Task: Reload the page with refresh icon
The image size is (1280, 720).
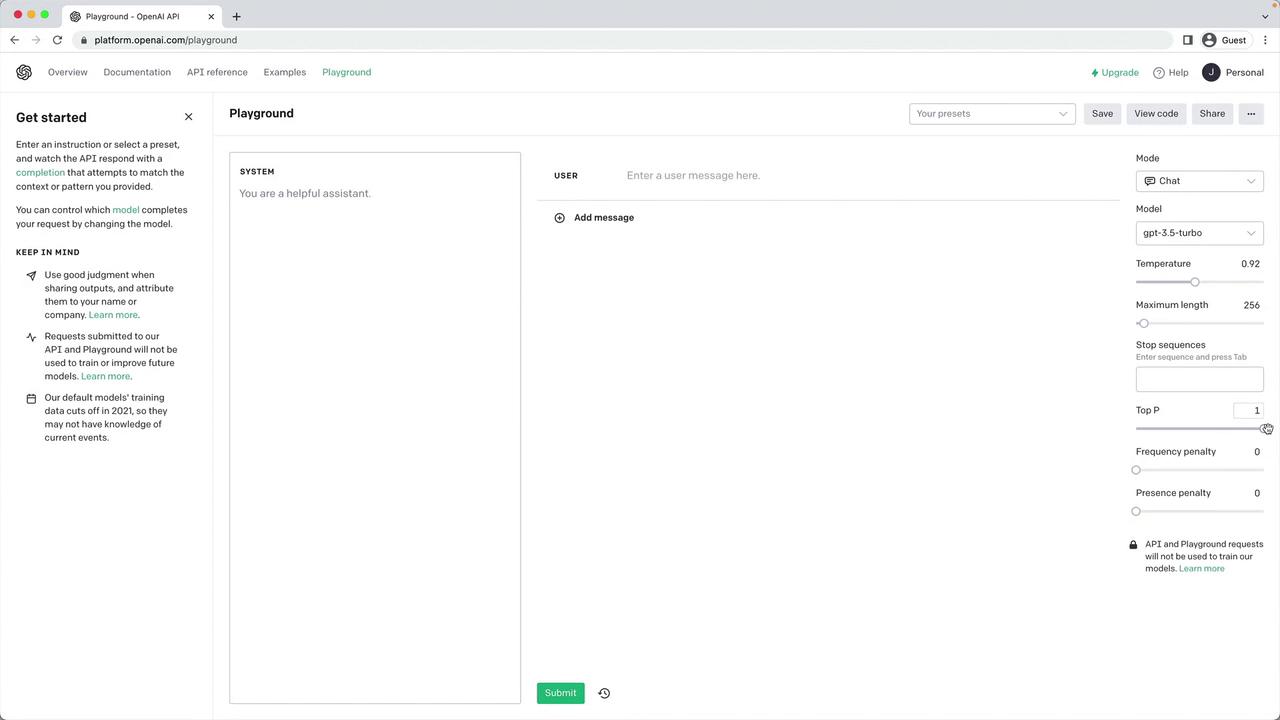Action: (x=57, y=40)
